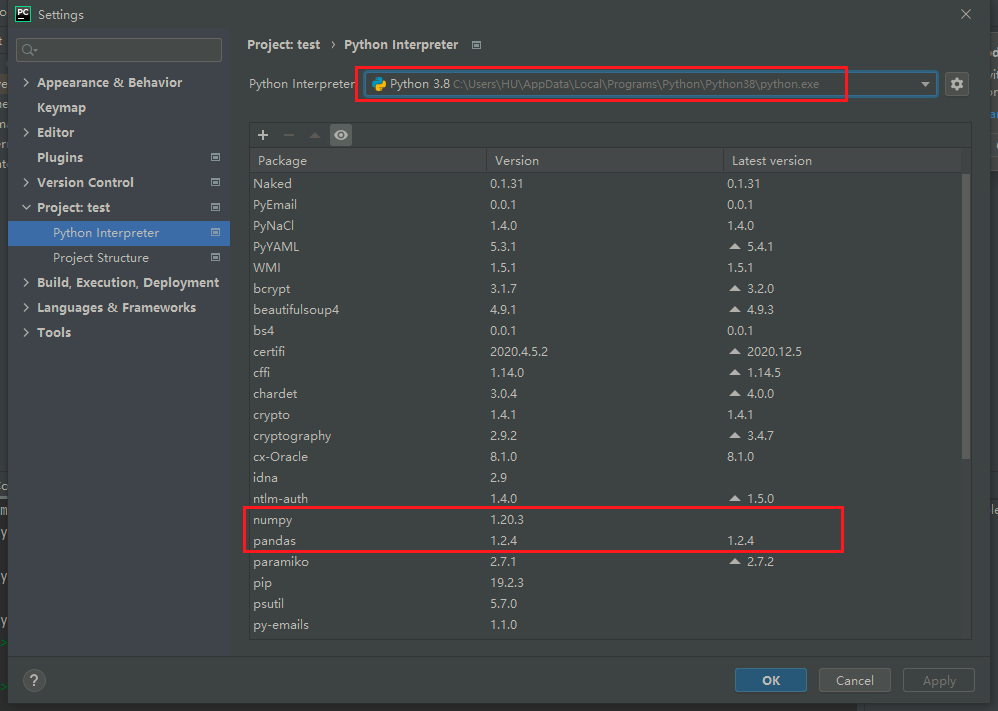The height and width of the screenshot is (711, 998).
Task: Select the beautifulsoup4 package row
Action: [605, 309]
